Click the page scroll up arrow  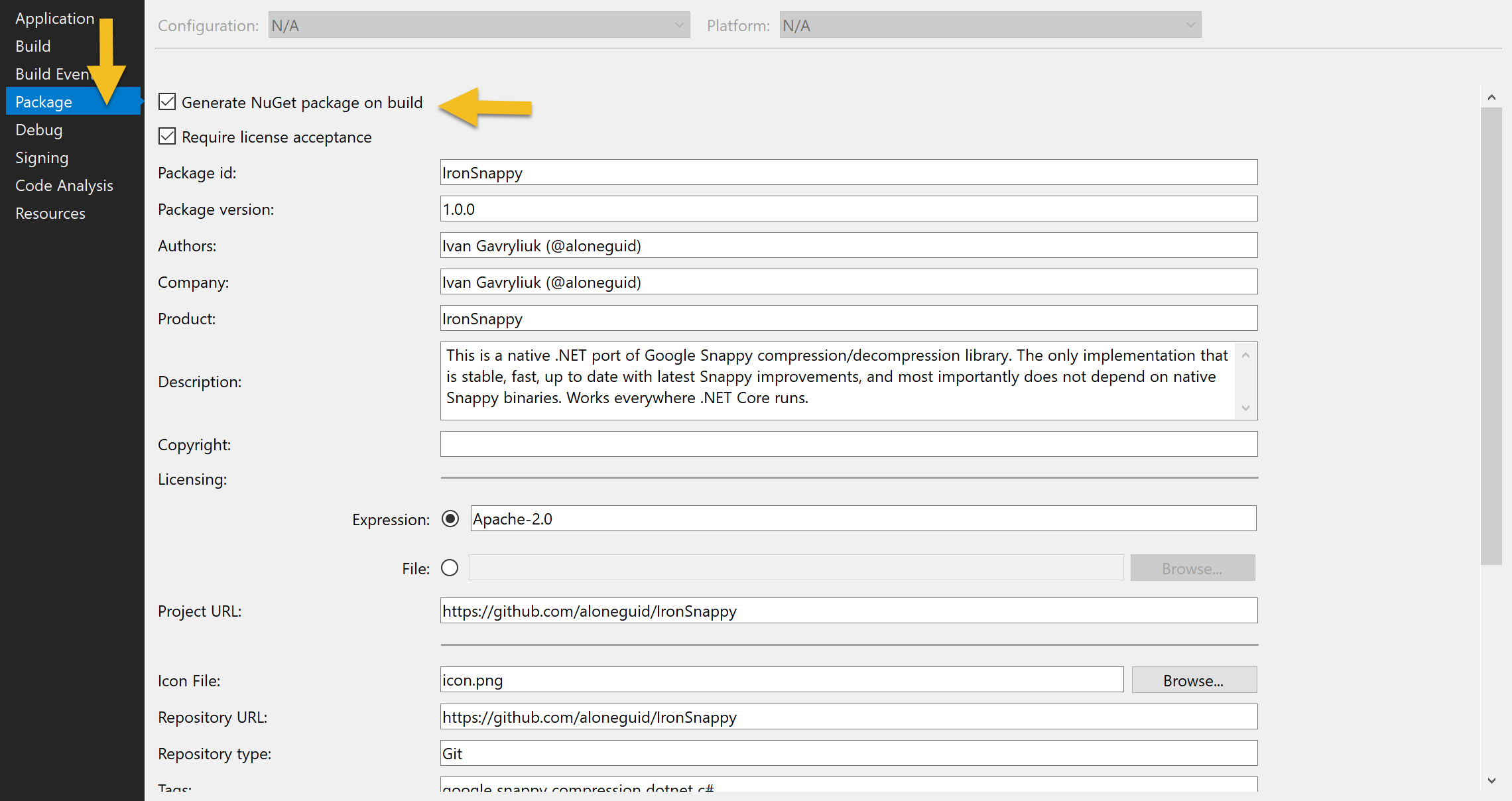(1491, 97)
